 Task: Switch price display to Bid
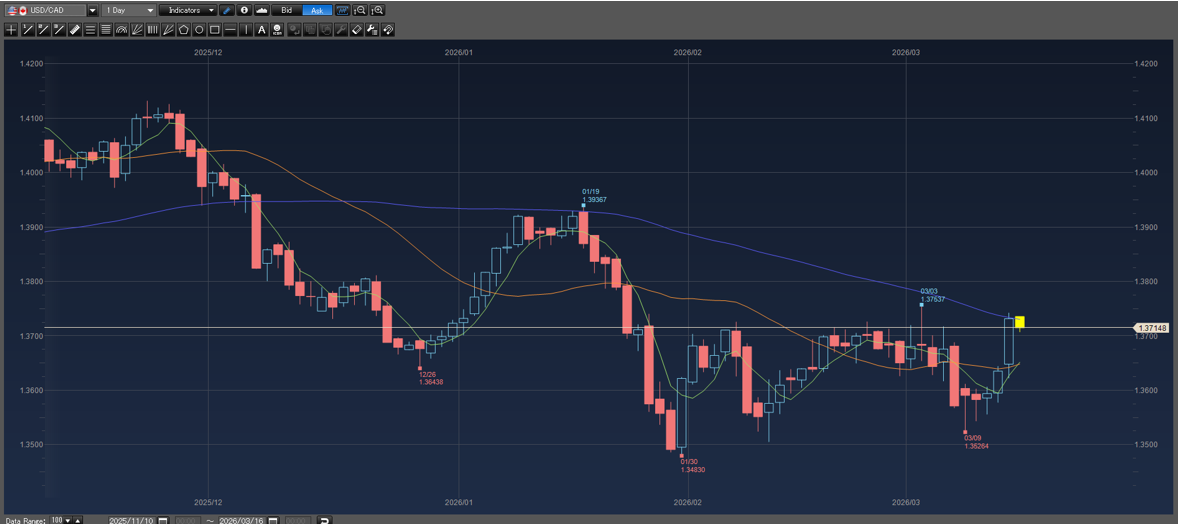pyautogui.click(x=286, y=10)
